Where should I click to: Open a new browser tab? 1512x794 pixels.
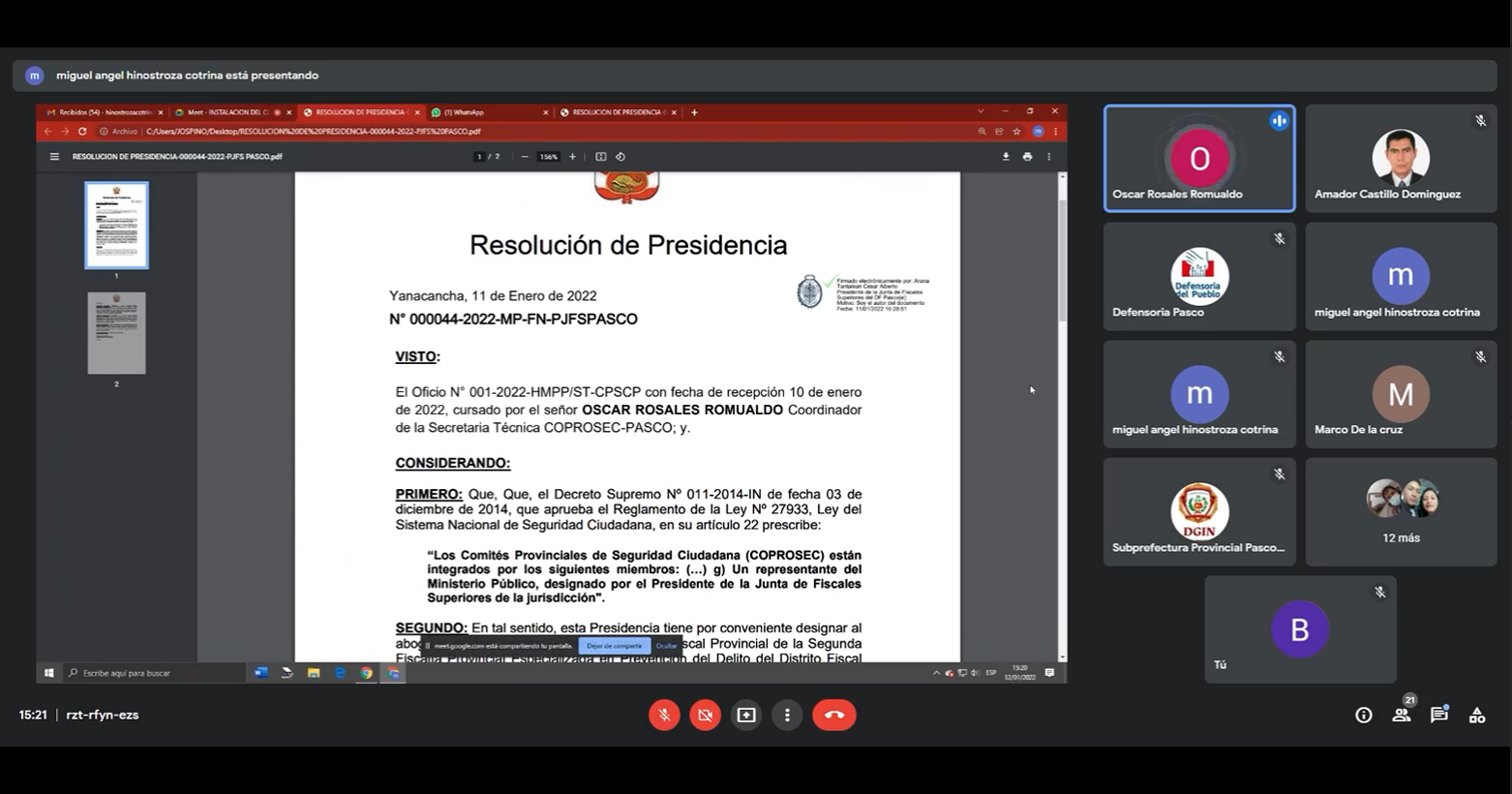tap(694, 112)
